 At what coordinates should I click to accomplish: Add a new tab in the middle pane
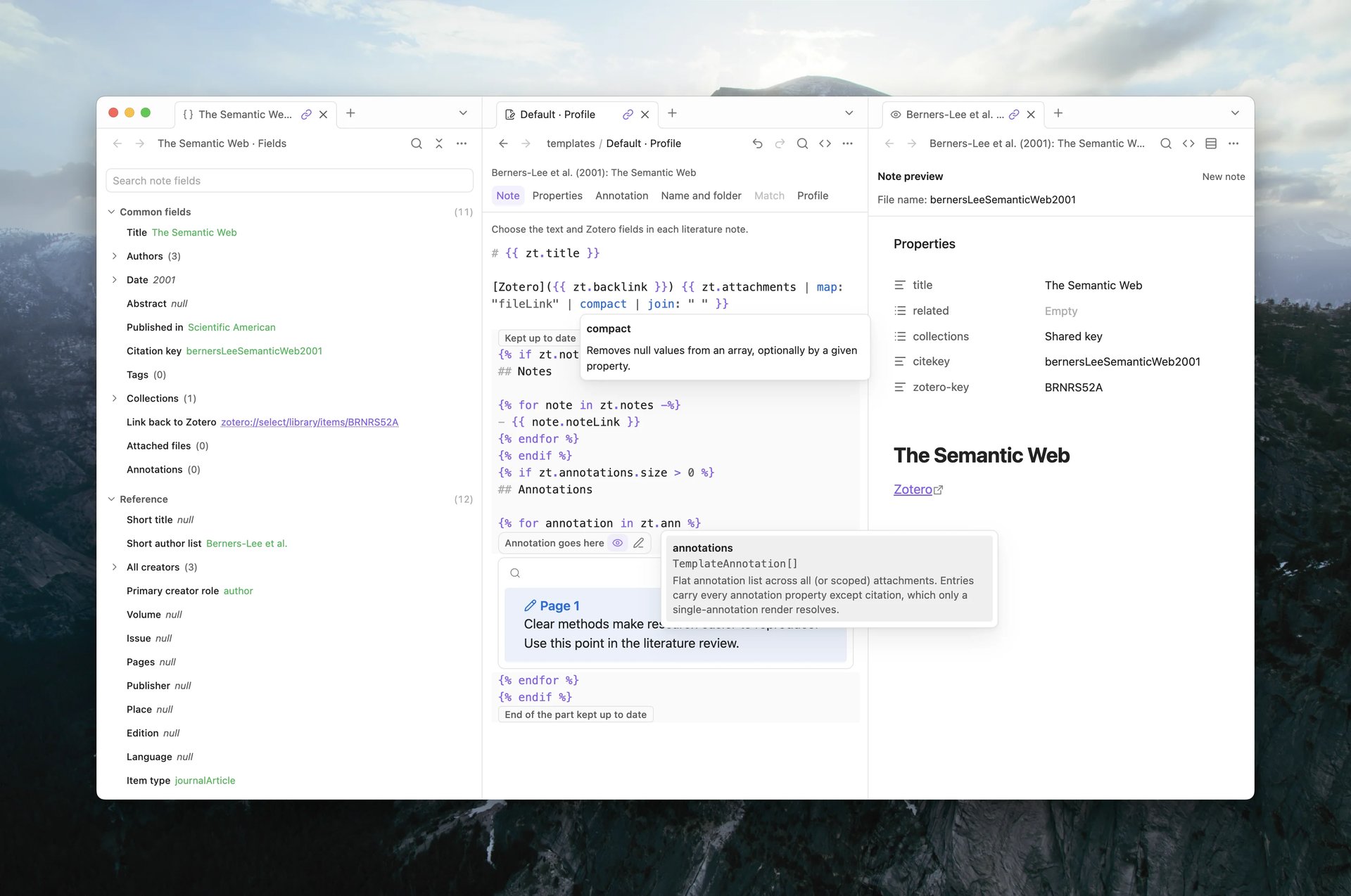coord(672,113)
